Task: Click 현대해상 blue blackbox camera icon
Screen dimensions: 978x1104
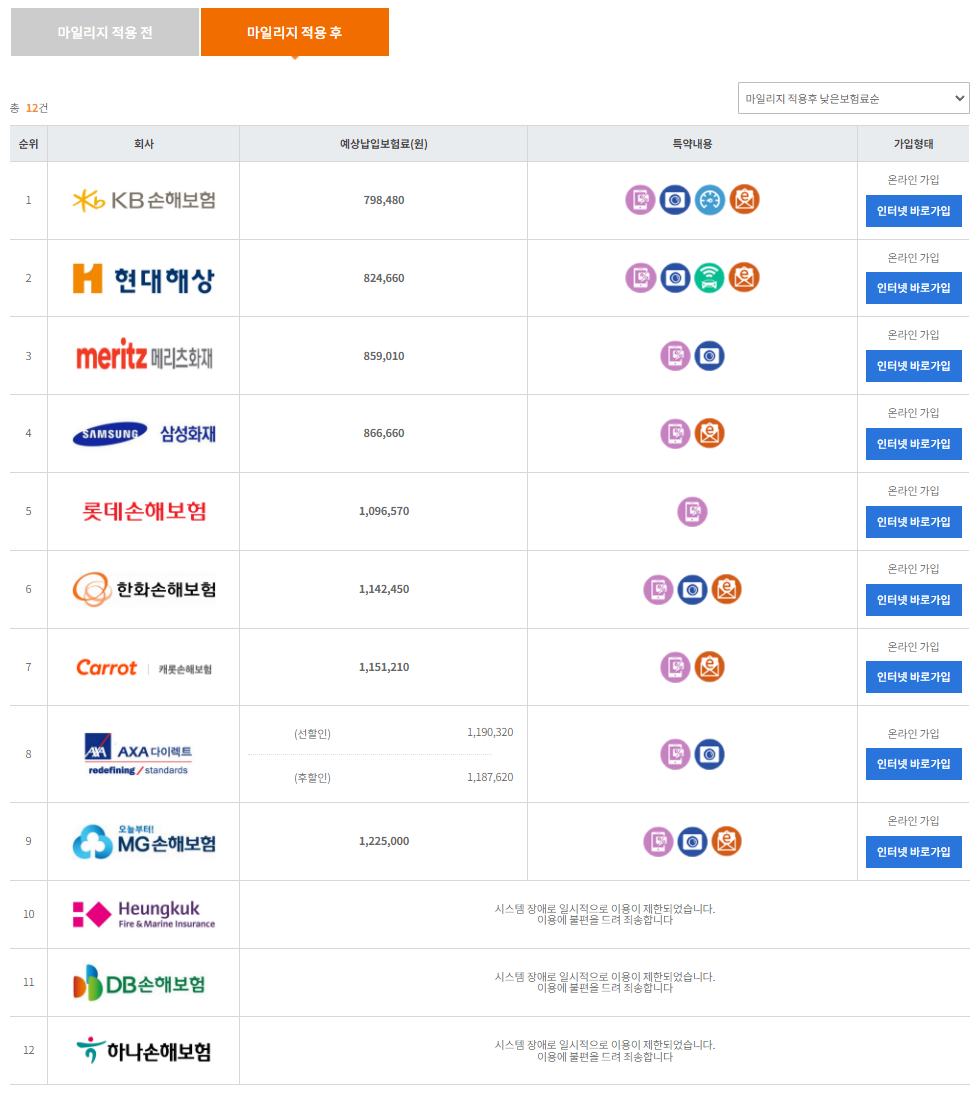Action: tap(675, 278)
